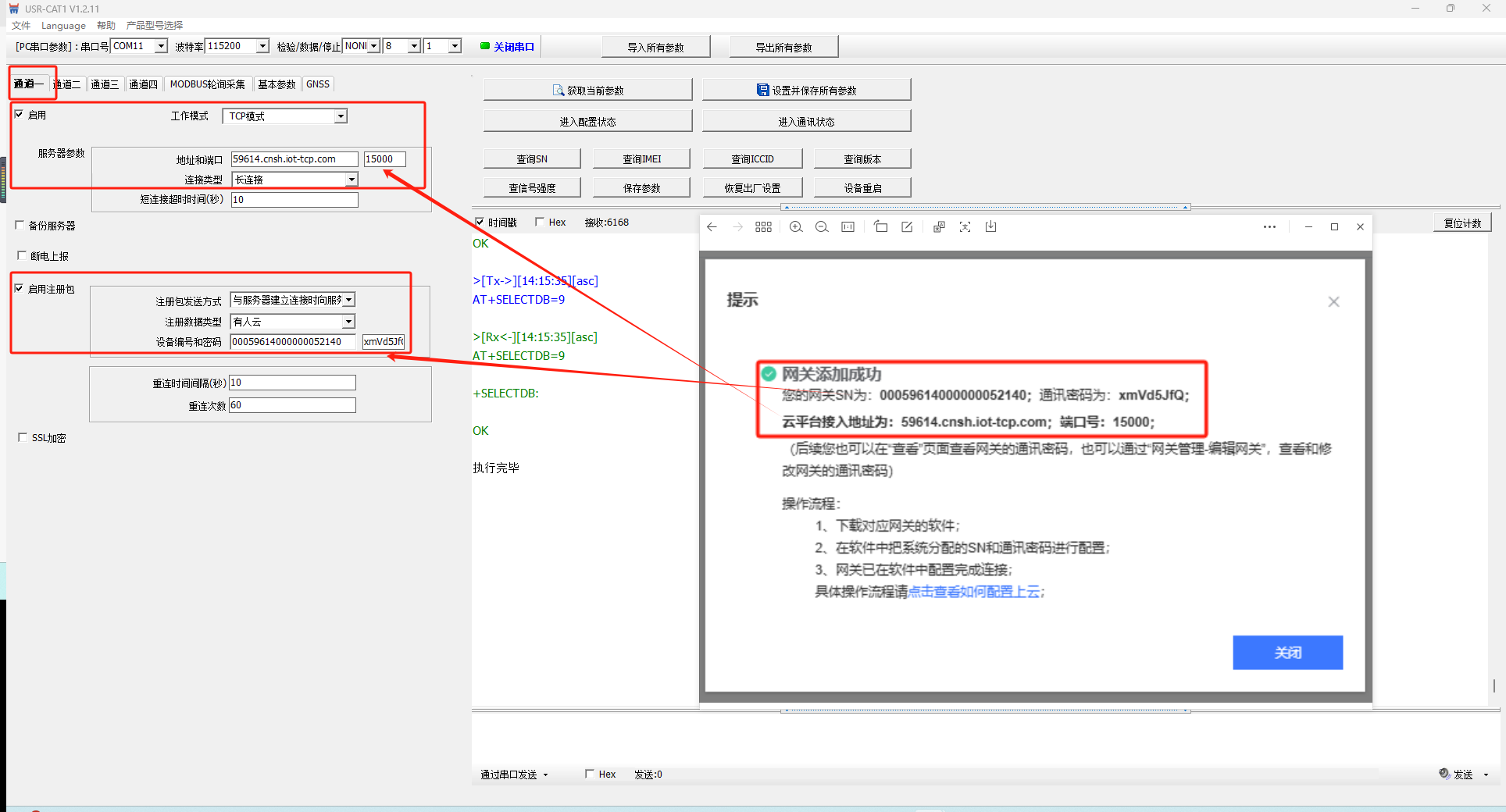Open the three-dots more options menu
The image size is (1506, 812).
pyautogui.click(x=1269, y=227)
